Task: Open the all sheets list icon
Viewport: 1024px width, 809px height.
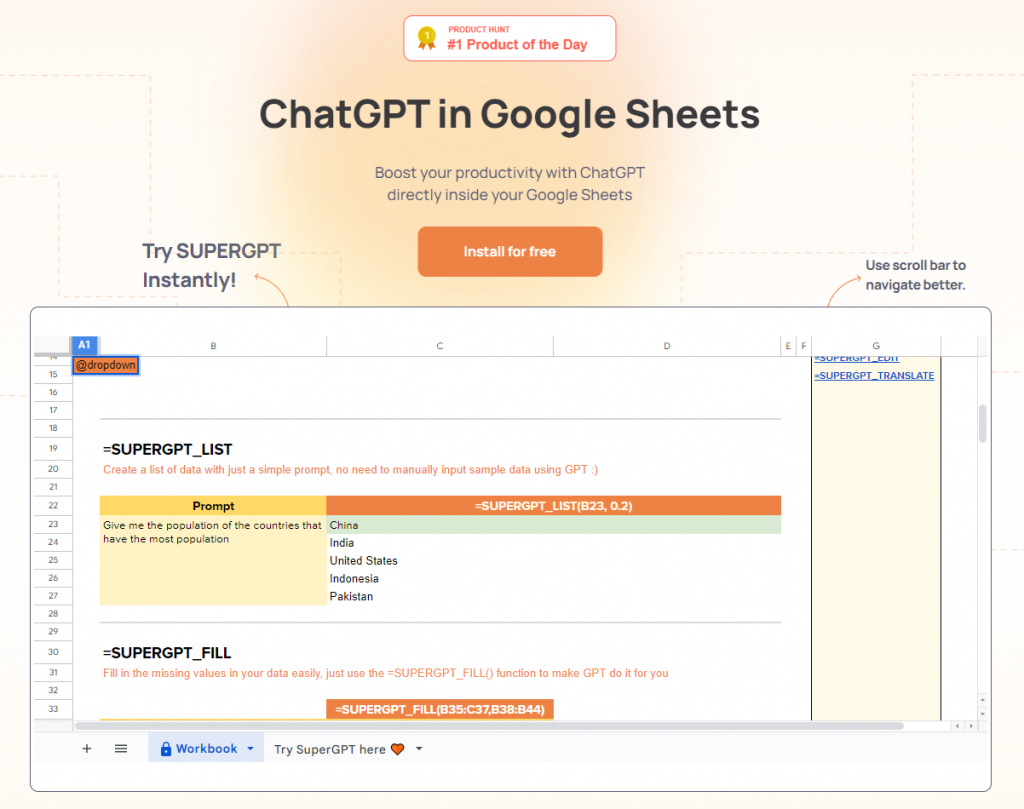Action: 121,749
